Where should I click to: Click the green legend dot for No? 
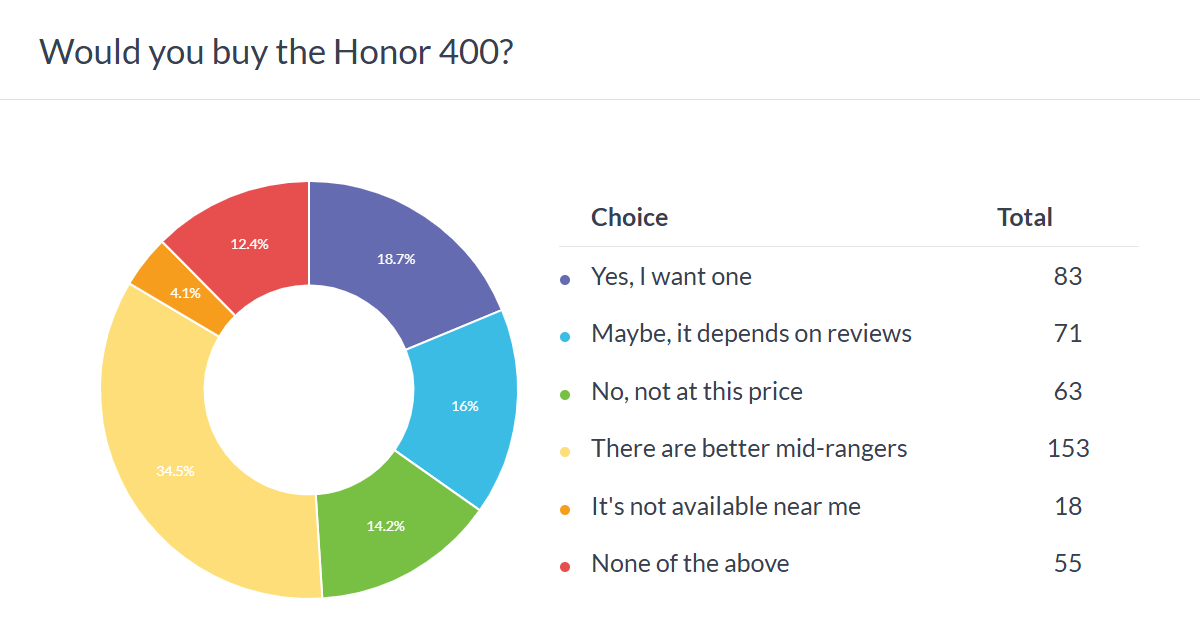point(565,395)
